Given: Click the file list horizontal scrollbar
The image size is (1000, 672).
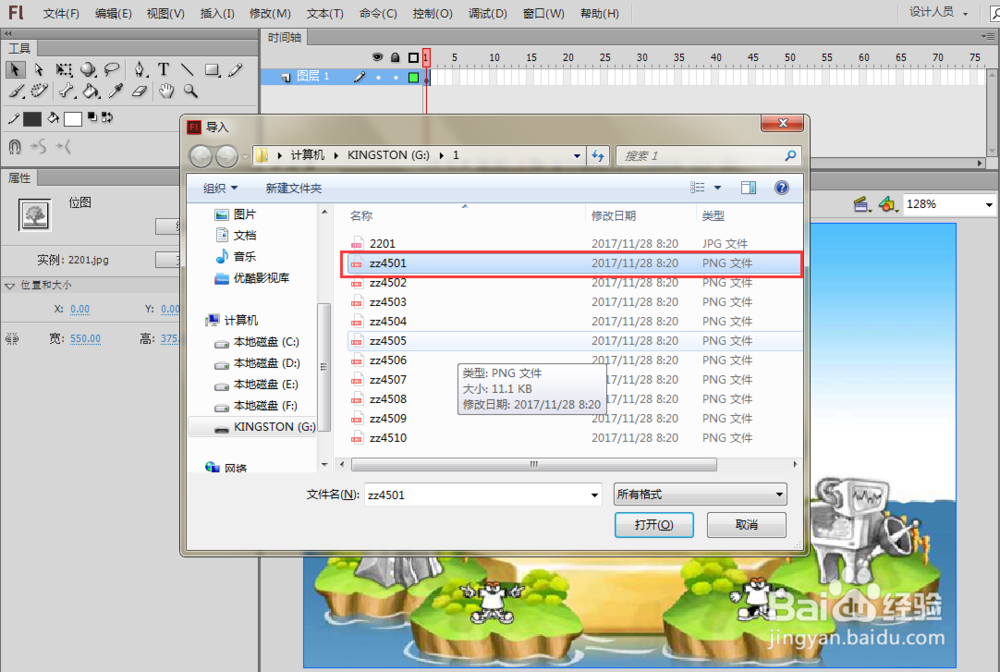Looking at the screenshot, I should [x=534, y=464].
